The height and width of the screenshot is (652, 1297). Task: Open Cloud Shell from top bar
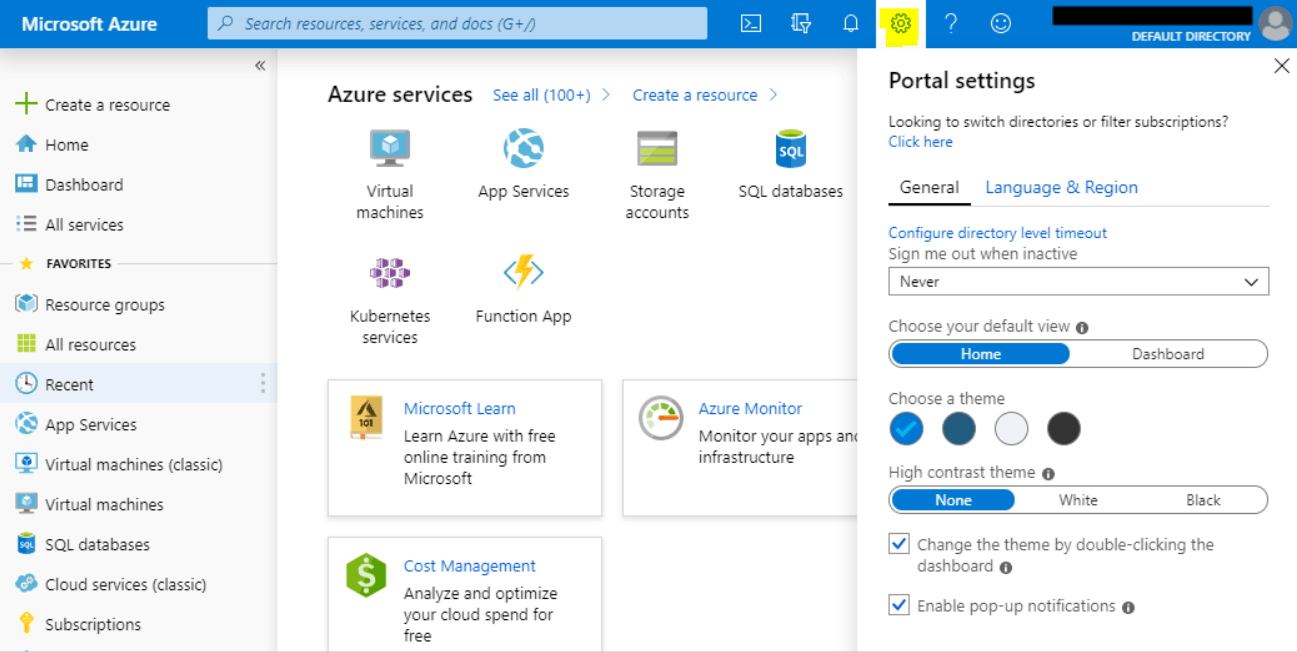point(751,24)
